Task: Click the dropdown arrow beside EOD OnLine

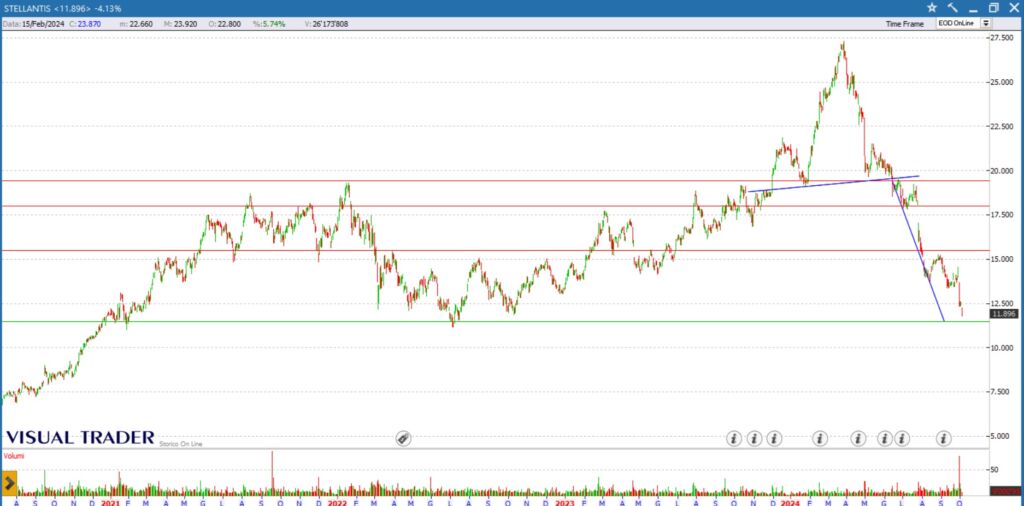Action: point(985,24)
